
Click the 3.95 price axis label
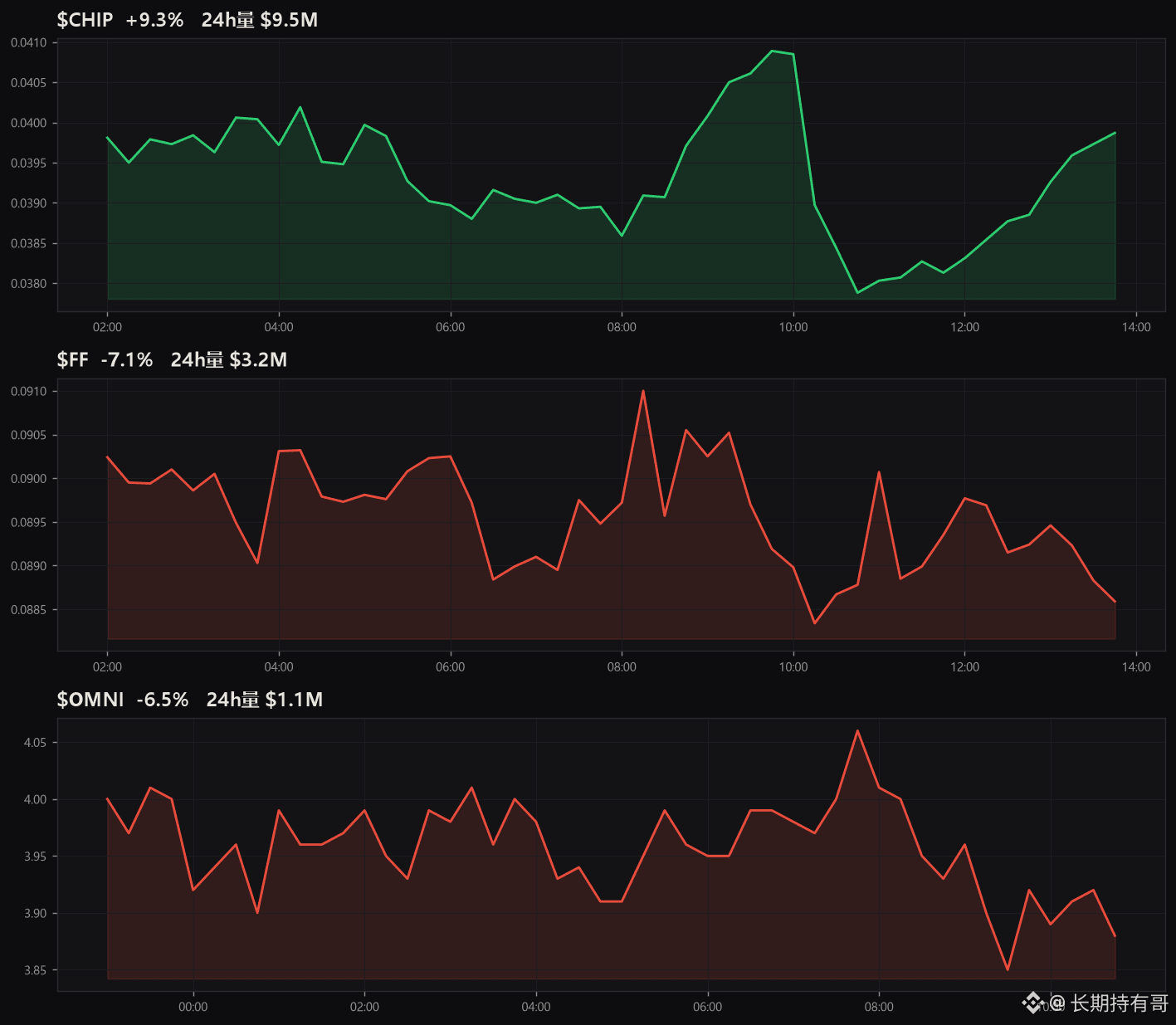(35, 857)
